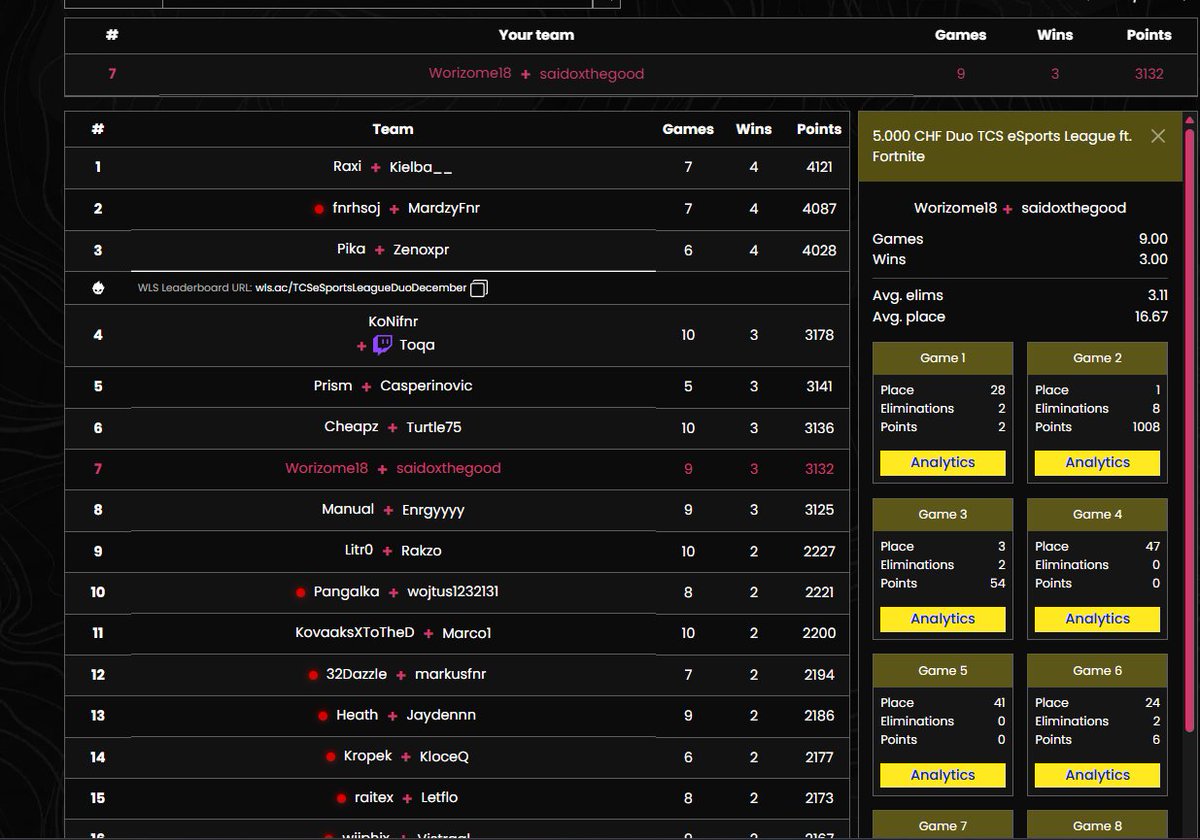Viewport: 1200px width, 840px height.
Task: Click the plus icon between Raxi and Kielba__
Action: (x=378, y=167)
